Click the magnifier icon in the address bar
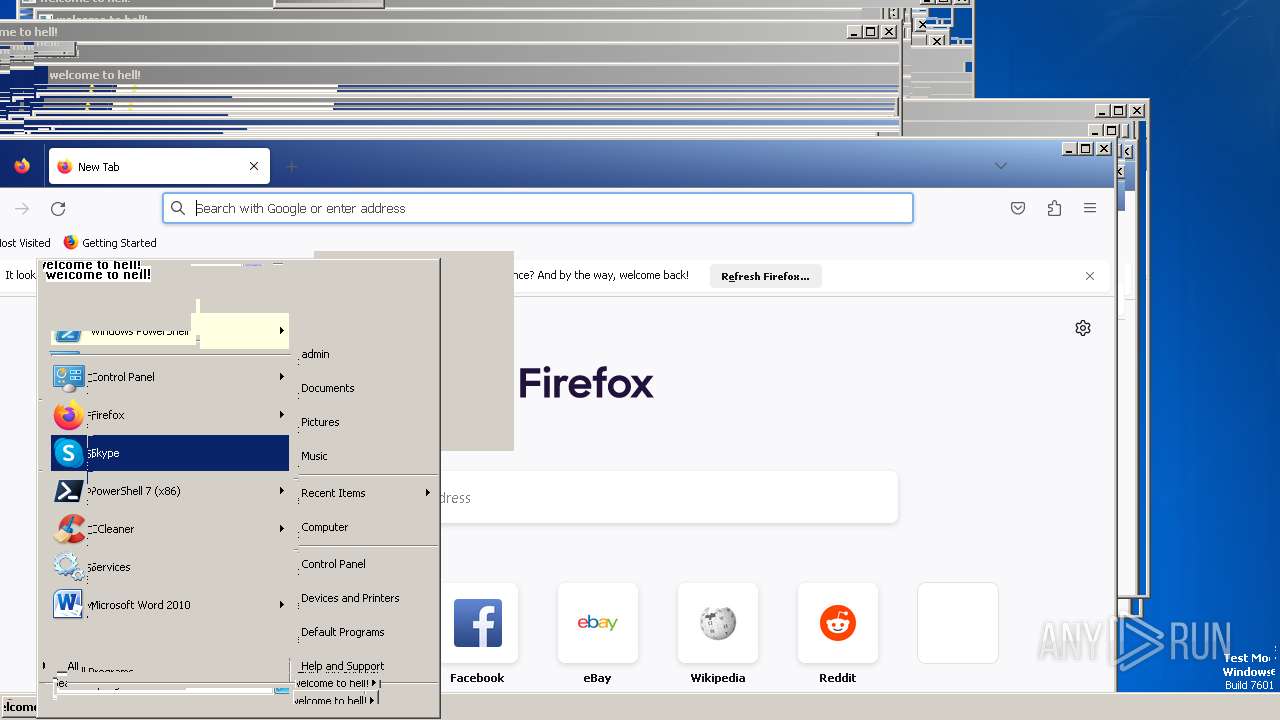The height and width of the screenshot is (720, 1280). point(178,208)
